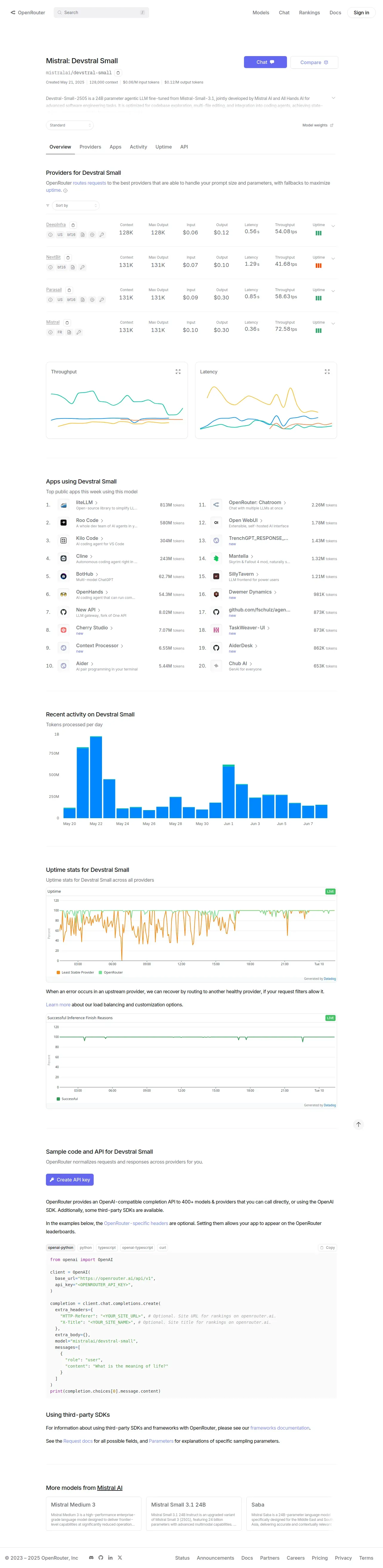This screenshot has width=383, height=1568.
Task: Click the tallest May 22 activity bar
Action: tap(96, 777)
